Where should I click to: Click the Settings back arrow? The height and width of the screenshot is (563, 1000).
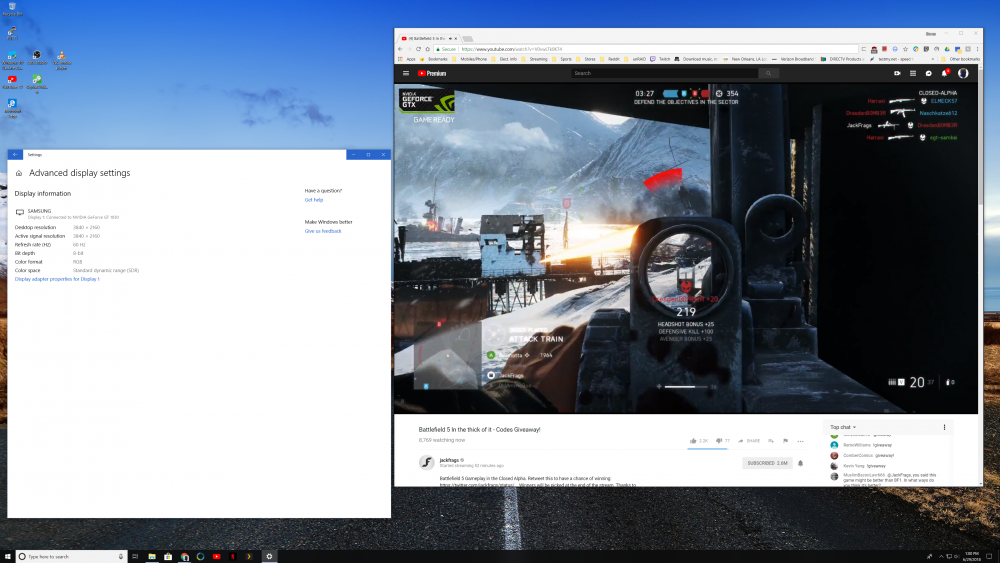click(15, 154)
